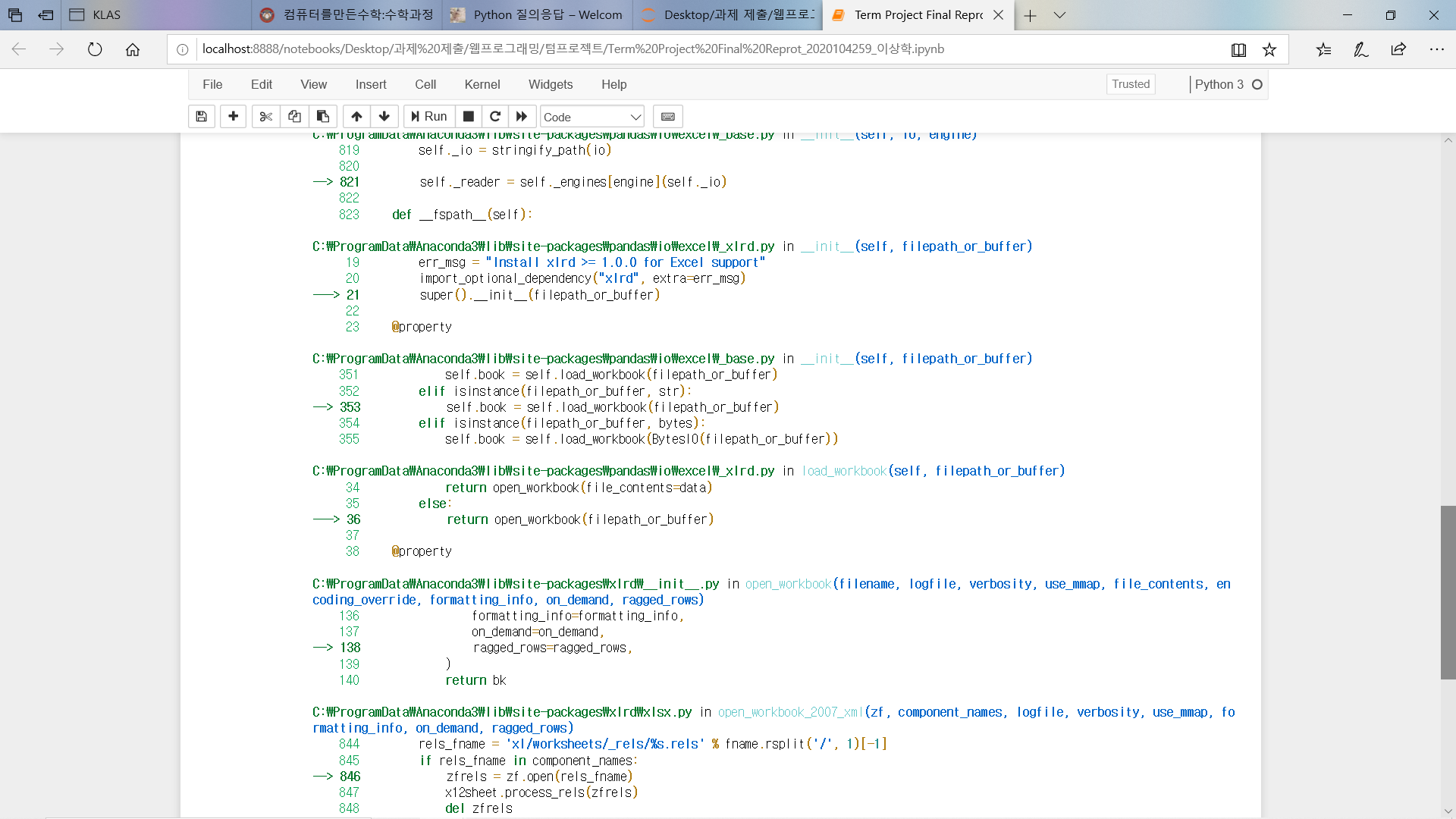Run the current cell
The width and height of the screenshot is (1456, 819).
(429, 117)
